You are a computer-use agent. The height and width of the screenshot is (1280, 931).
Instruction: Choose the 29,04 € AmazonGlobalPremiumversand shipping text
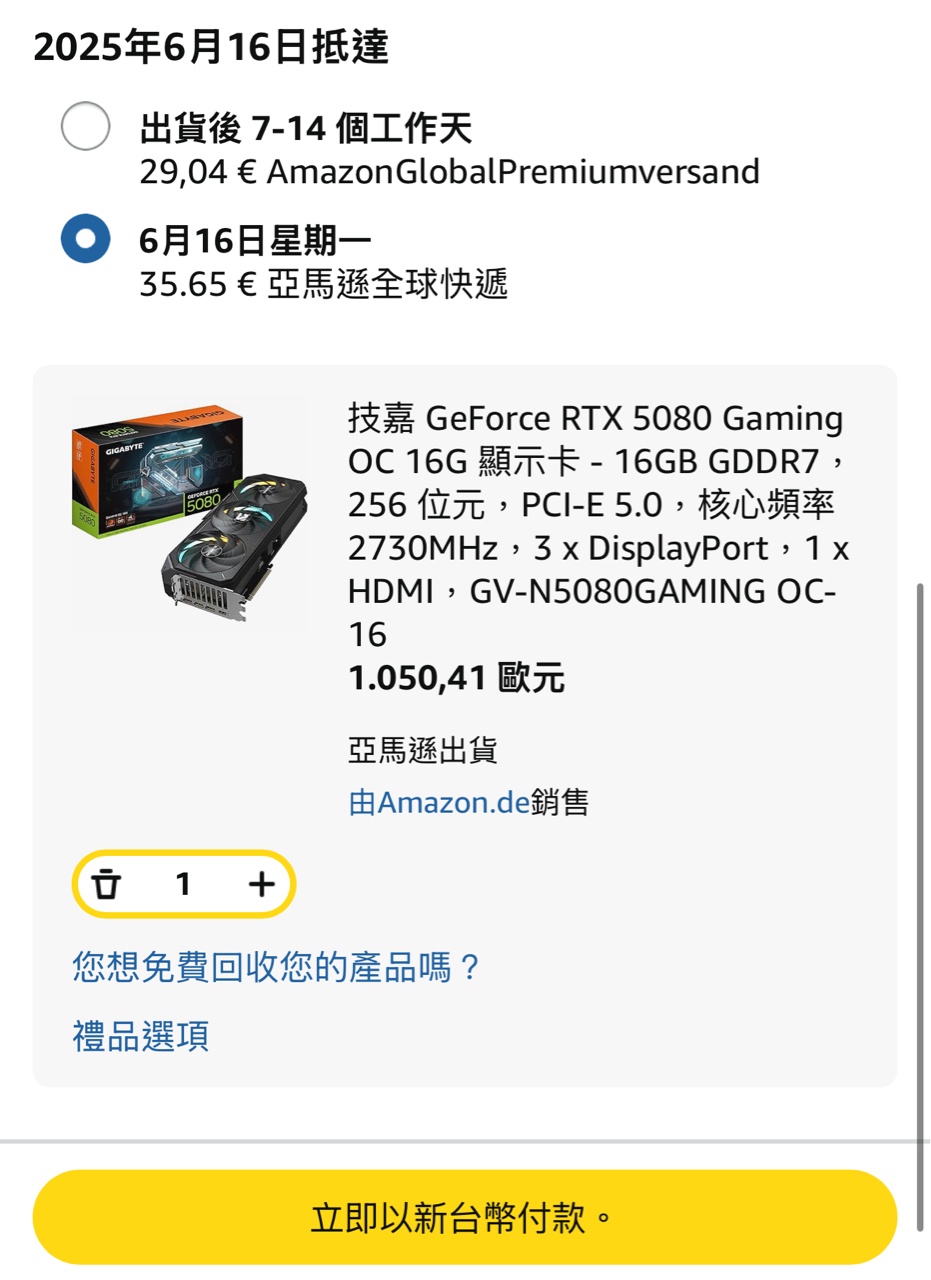point(449,172)
